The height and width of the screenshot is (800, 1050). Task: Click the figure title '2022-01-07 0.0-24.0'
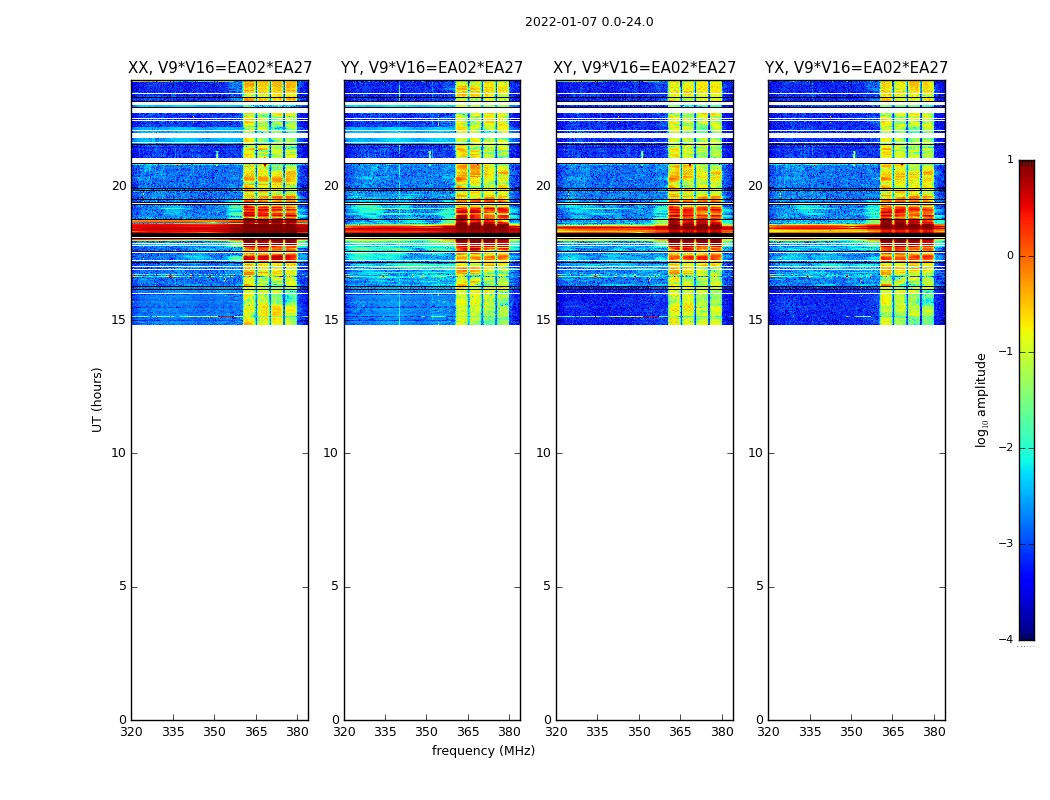pyautogui.click(x=589, y=22)
